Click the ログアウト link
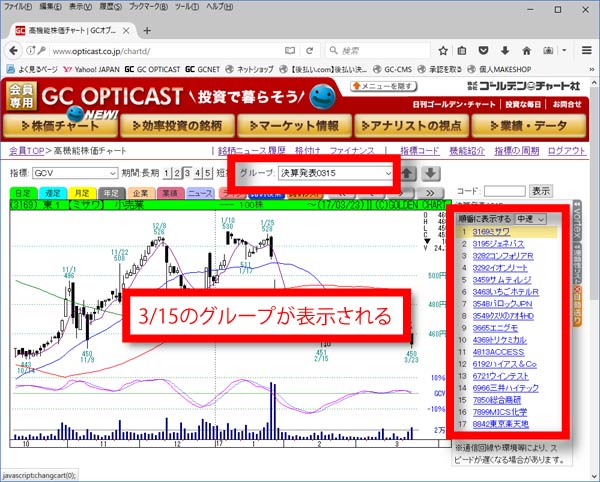600x482 pixels. click(x=566, y=151)
